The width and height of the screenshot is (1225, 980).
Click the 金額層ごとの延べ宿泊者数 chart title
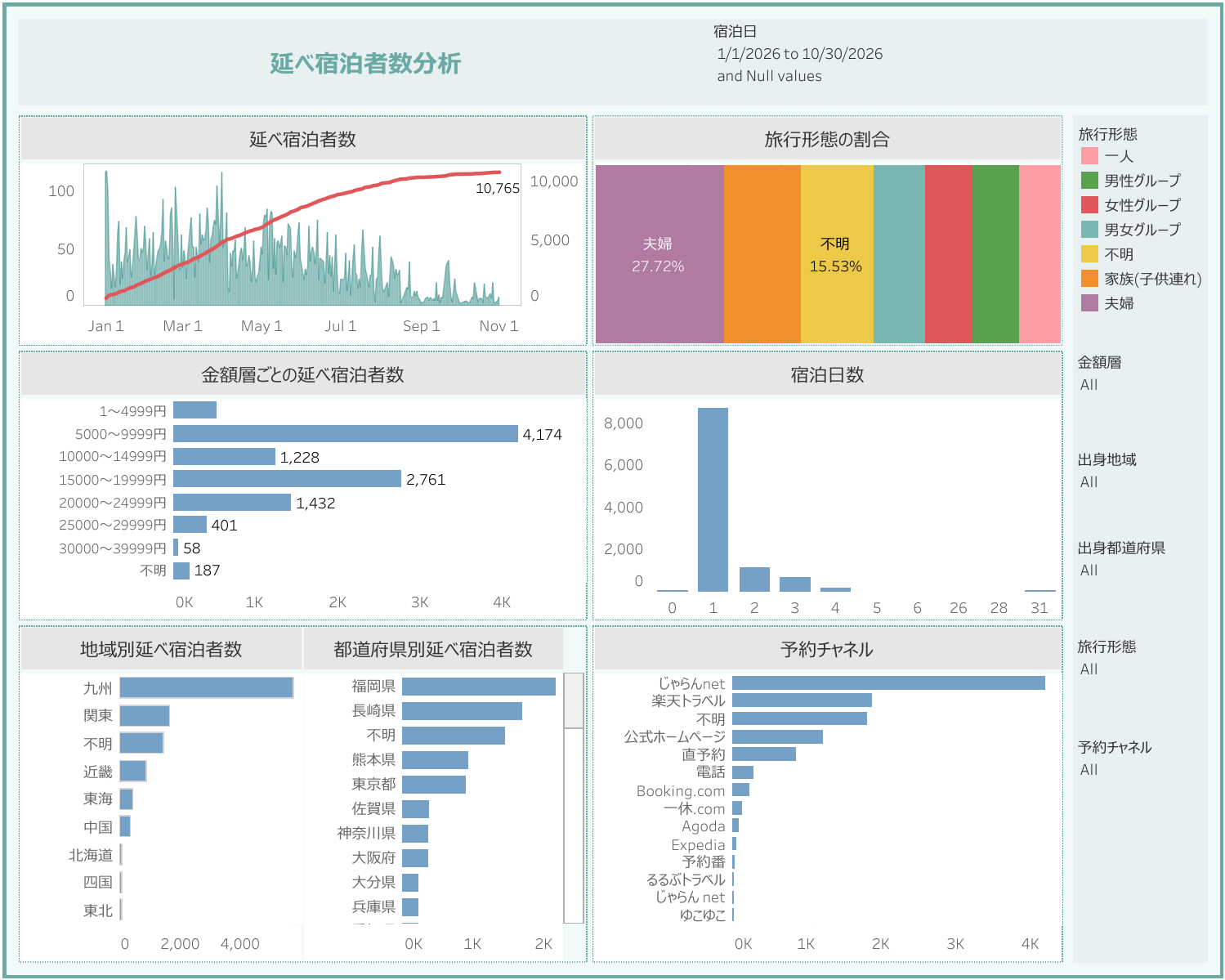tap(302, 375)
